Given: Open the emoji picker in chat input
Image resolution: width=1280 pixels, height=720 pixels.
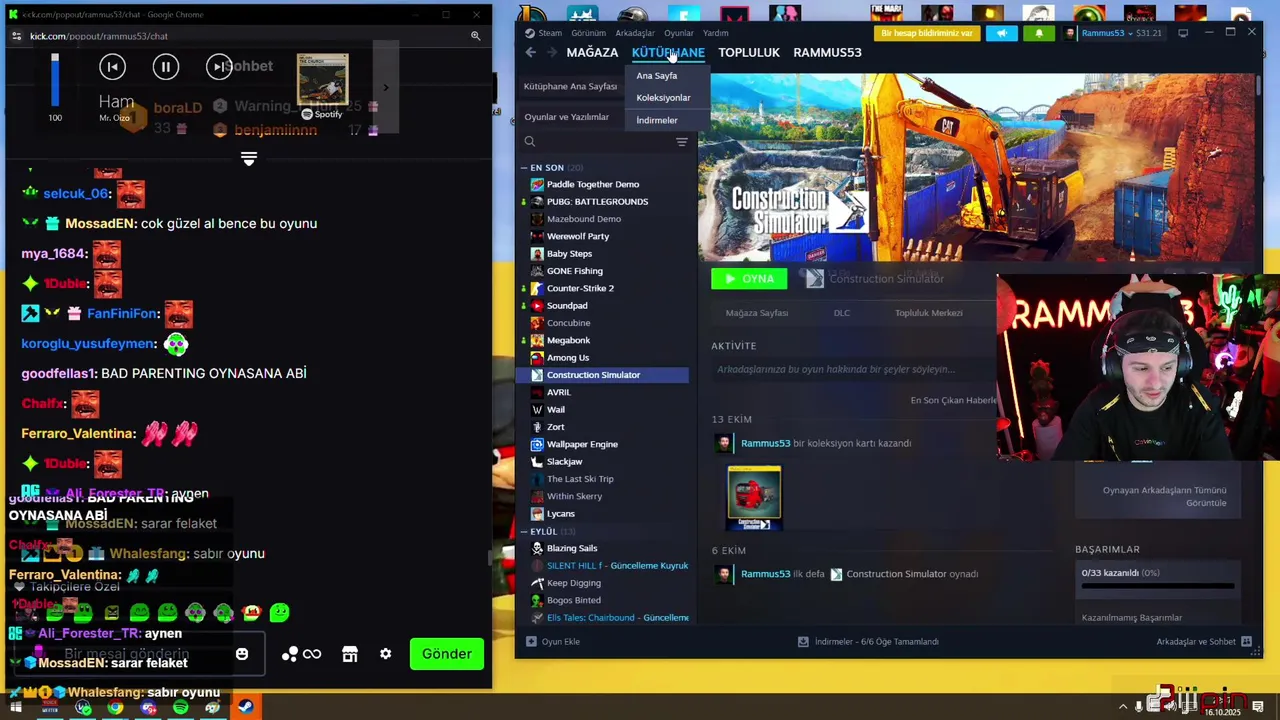Looking at the screenshot, I should tap(242, 654).
